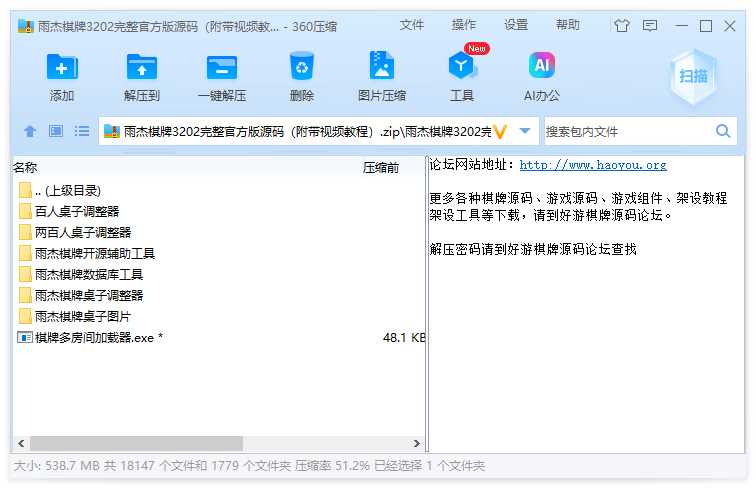Click the horizontal scrollbar left arrow
The image size is (756, 488).
point(21,443)
